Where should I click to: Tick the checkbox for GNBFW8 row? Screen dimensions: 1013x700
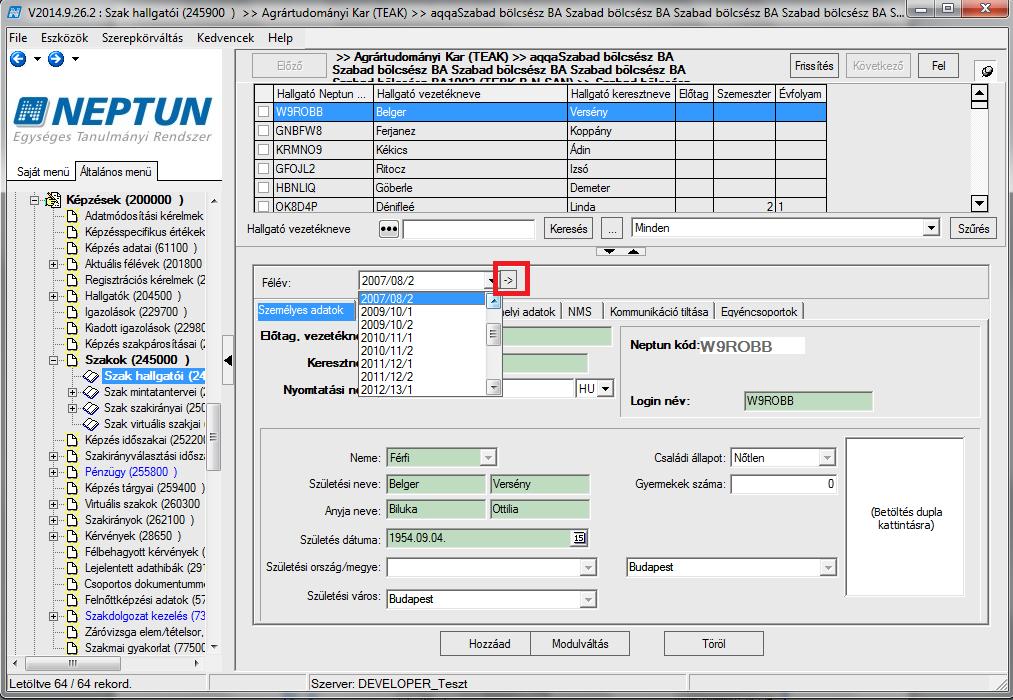pos(264,131)
